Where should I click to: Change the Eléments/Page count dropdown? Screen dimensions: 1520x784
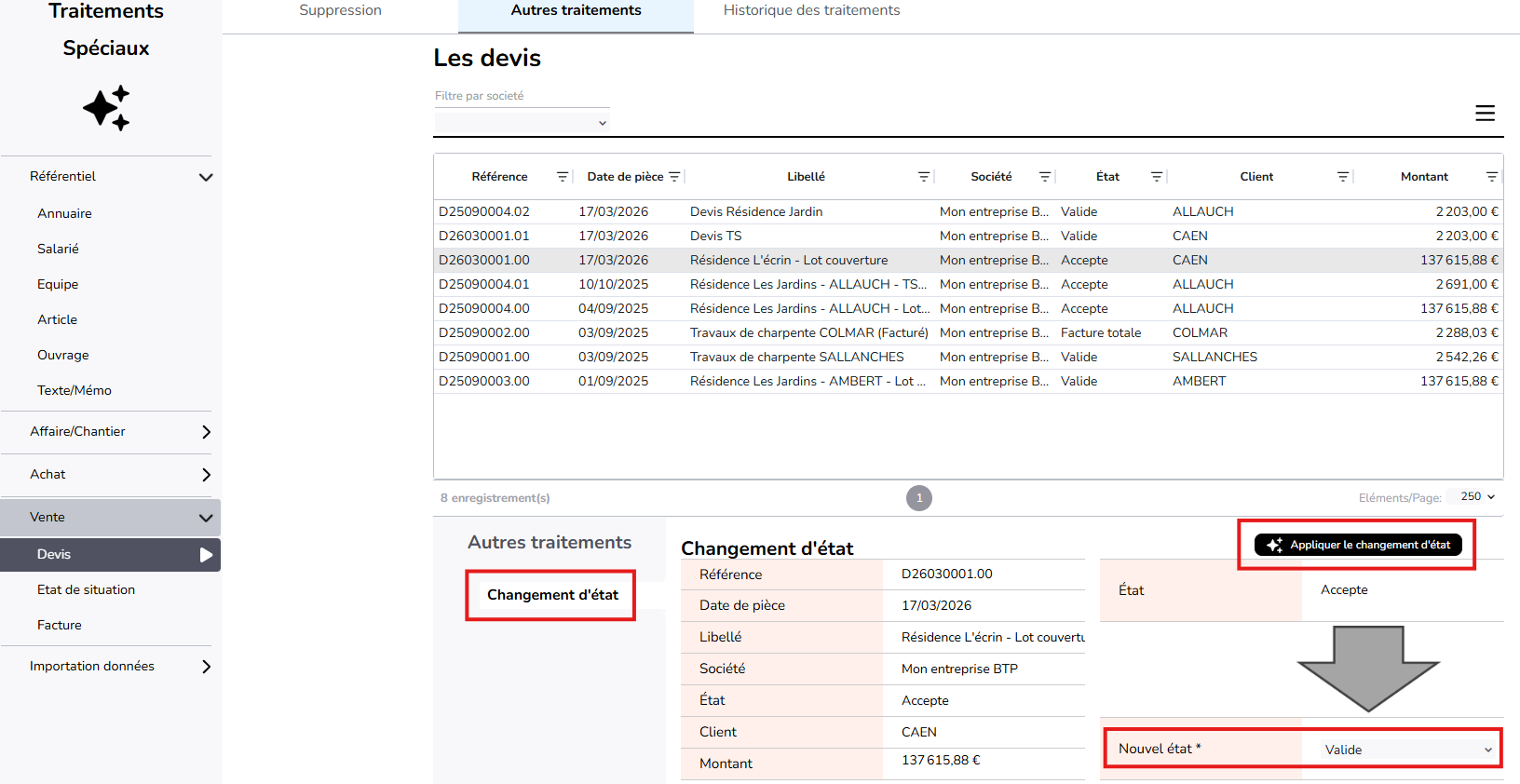tap(1477, 497)
